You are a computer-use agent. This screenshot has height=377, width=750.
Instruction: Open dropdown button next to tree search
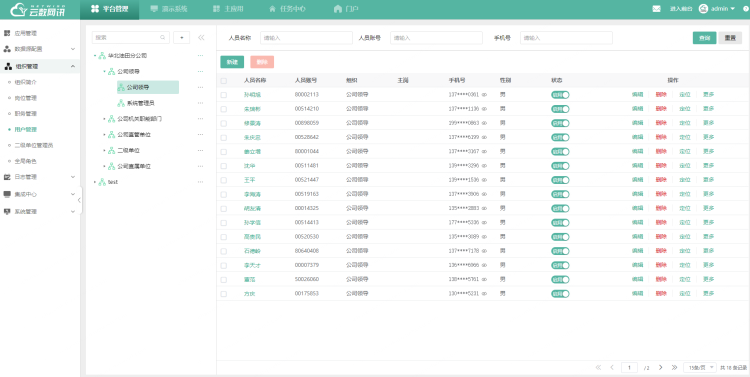click(181, 37)
